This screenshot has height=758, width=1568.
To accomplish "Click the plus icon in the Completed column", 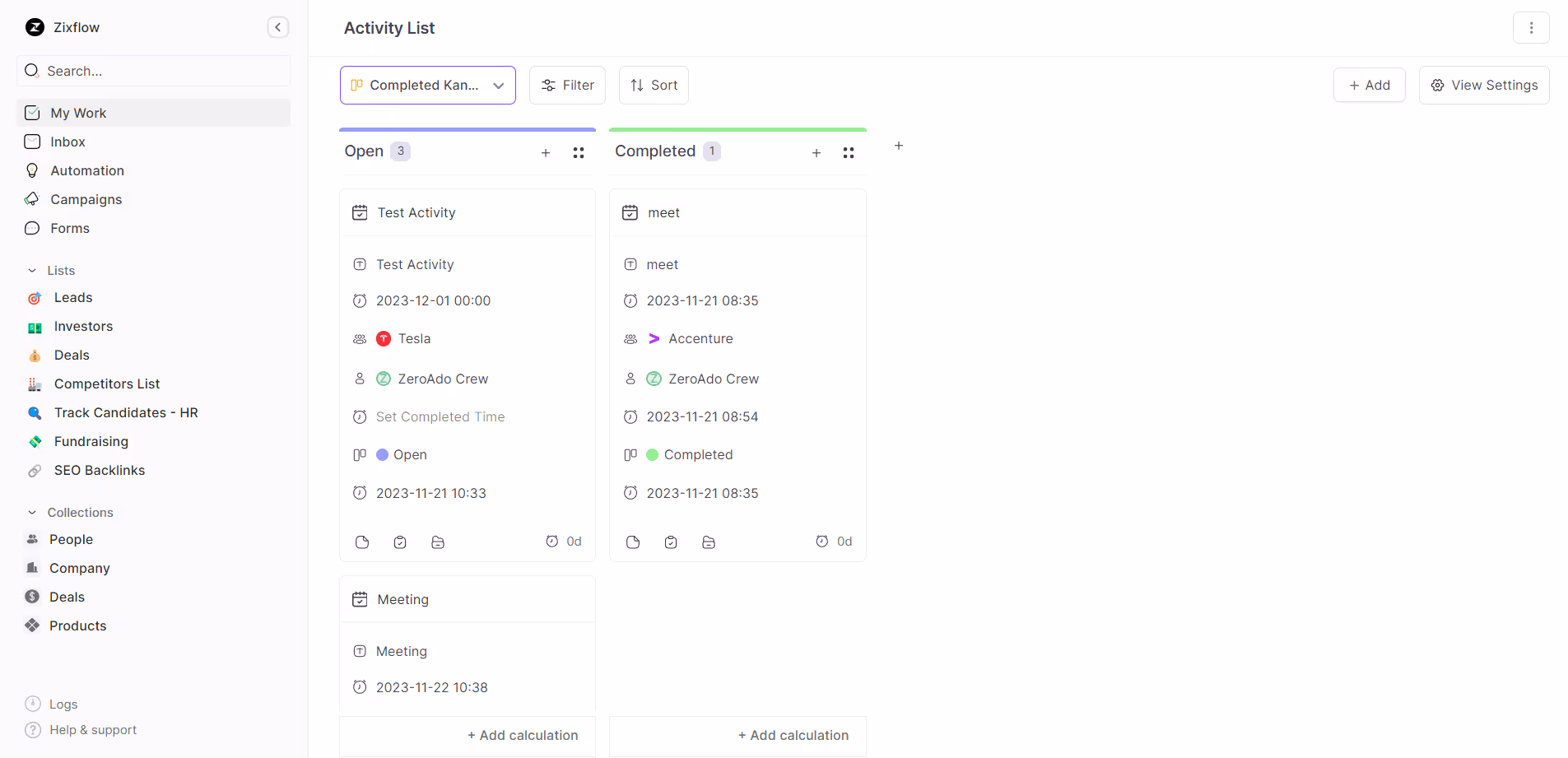I will [x=817, y=153].
